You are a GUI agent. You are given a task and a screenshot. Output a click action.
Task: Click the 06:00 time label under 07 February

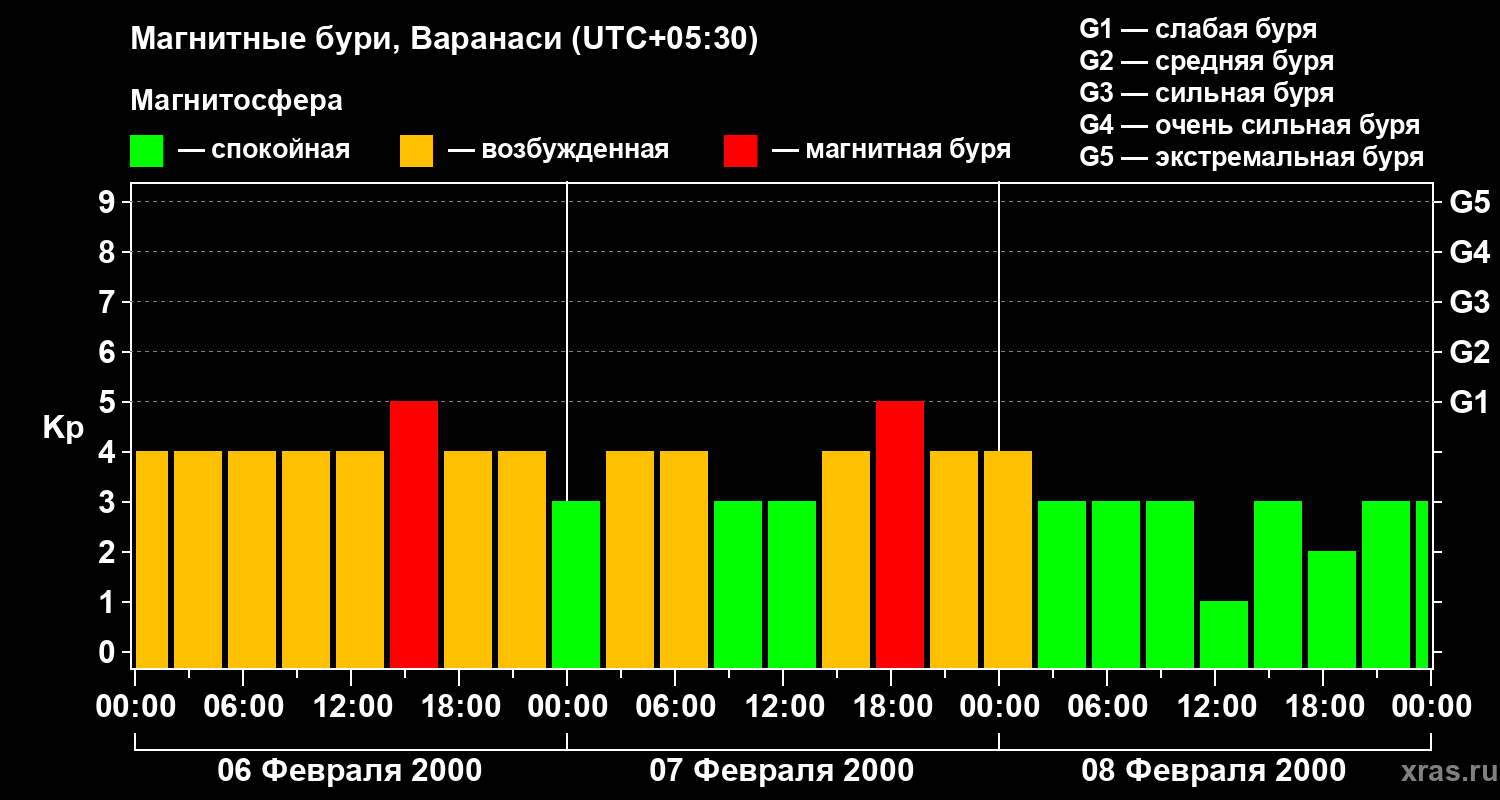coord(675,707)
